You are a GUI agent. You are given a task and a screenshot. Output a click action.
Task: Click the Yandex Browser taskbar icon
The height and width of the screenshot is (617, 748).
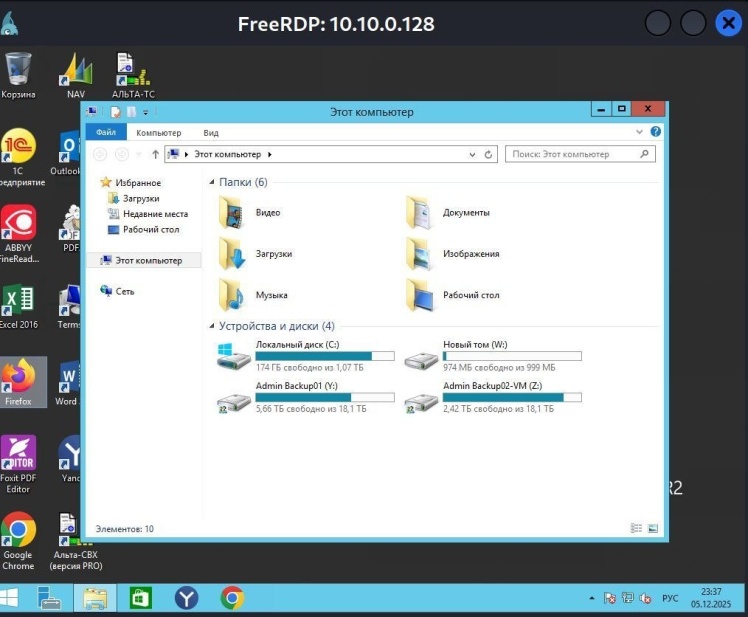pos(187,598)
